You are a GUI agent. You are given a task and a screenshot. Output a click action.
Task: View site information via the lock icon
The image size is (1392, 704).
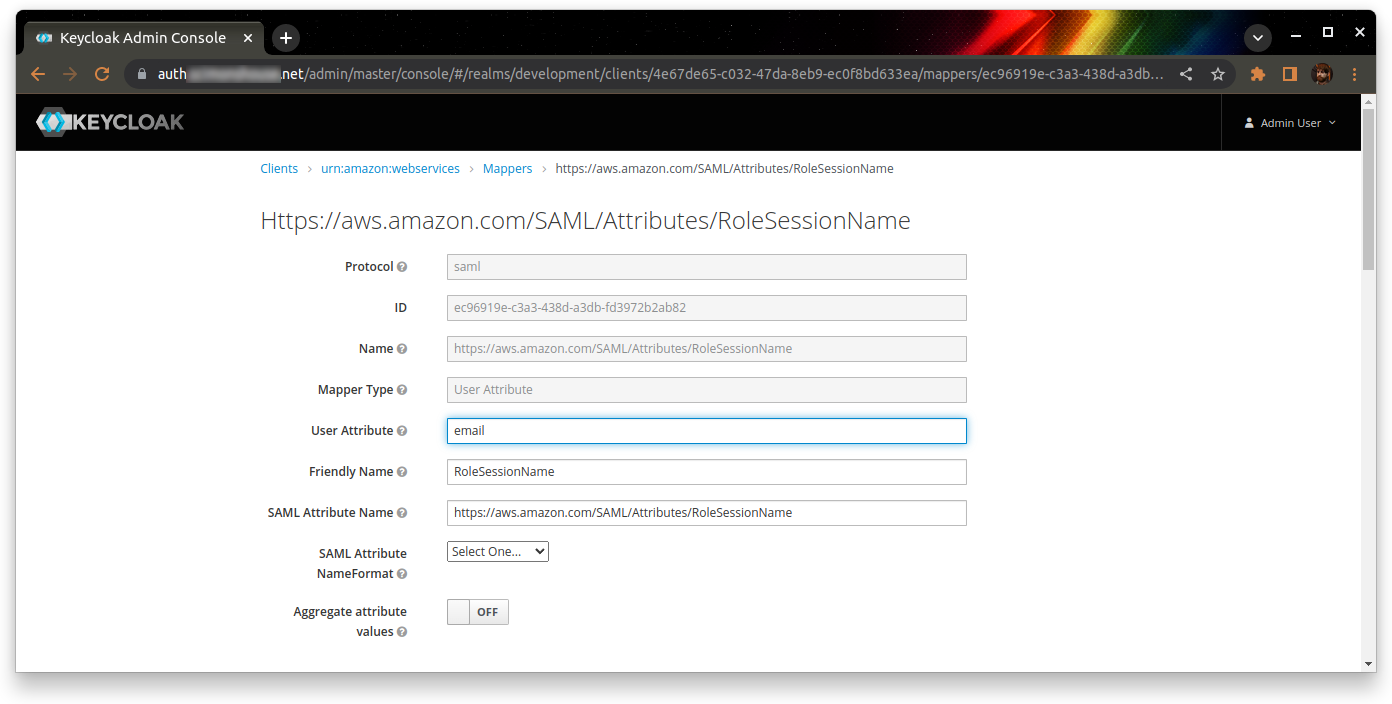click(141, 74)
